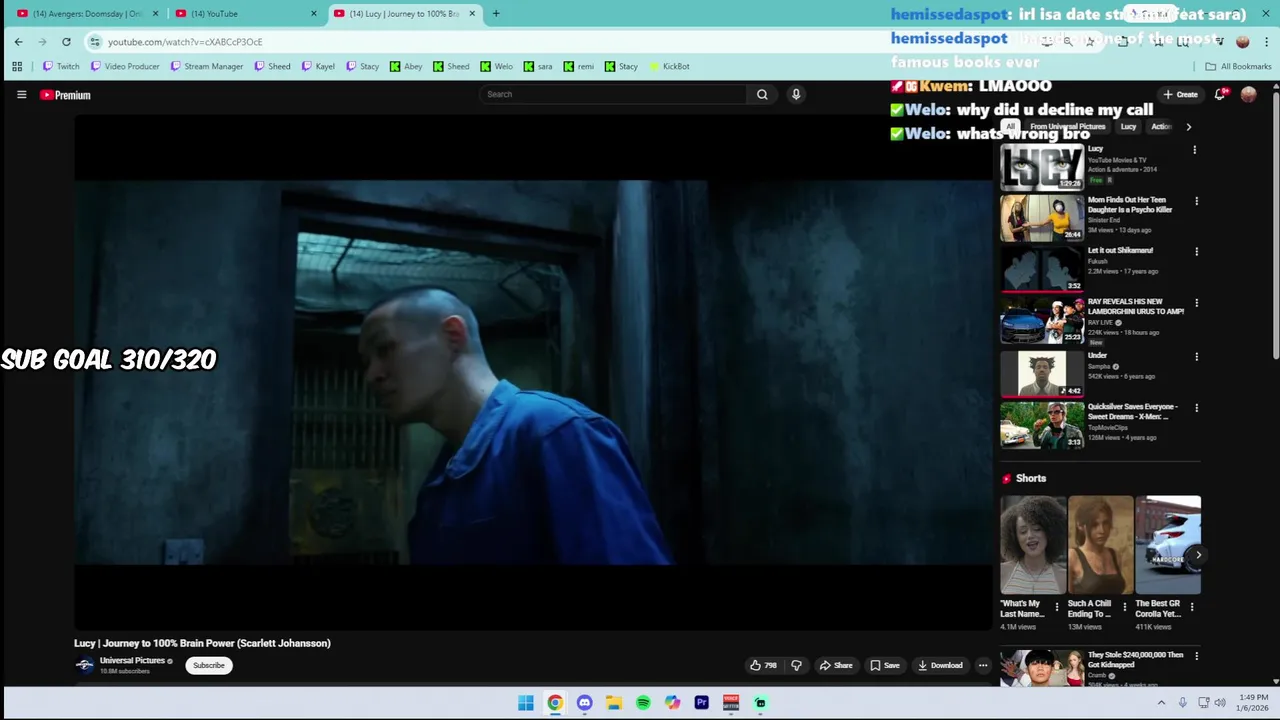The width and height of the screenshot is (1280, 720).
Task: Close the Avengers: Doomsday tab
Action: coord(155,14)
